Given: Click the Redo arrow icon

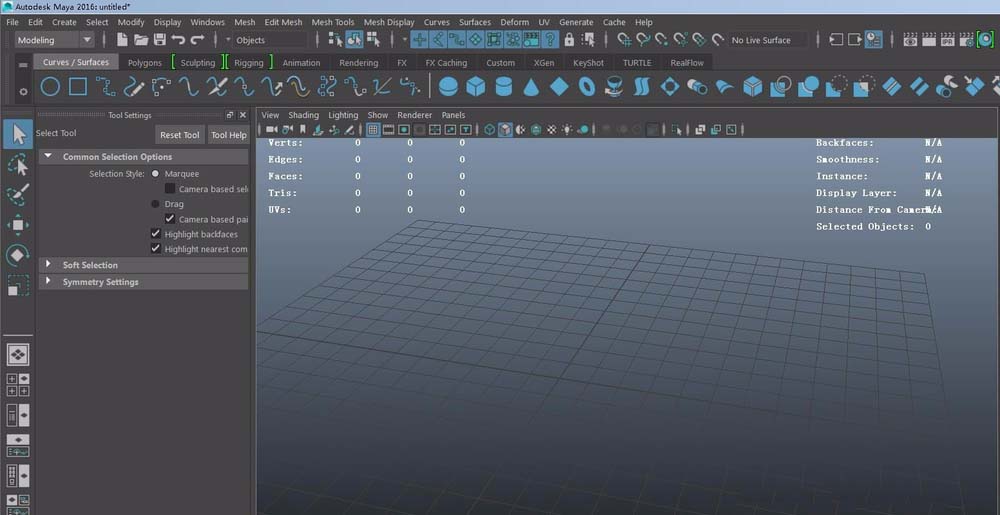Looking at the screenshot, I should pyautogui.click(x=197, y=40).
